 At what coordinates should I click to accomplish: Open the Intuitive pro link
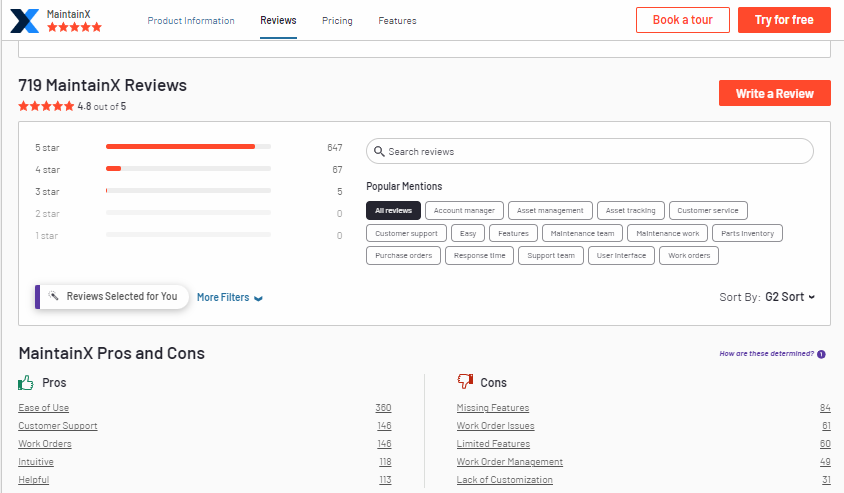tap(36, 462)
